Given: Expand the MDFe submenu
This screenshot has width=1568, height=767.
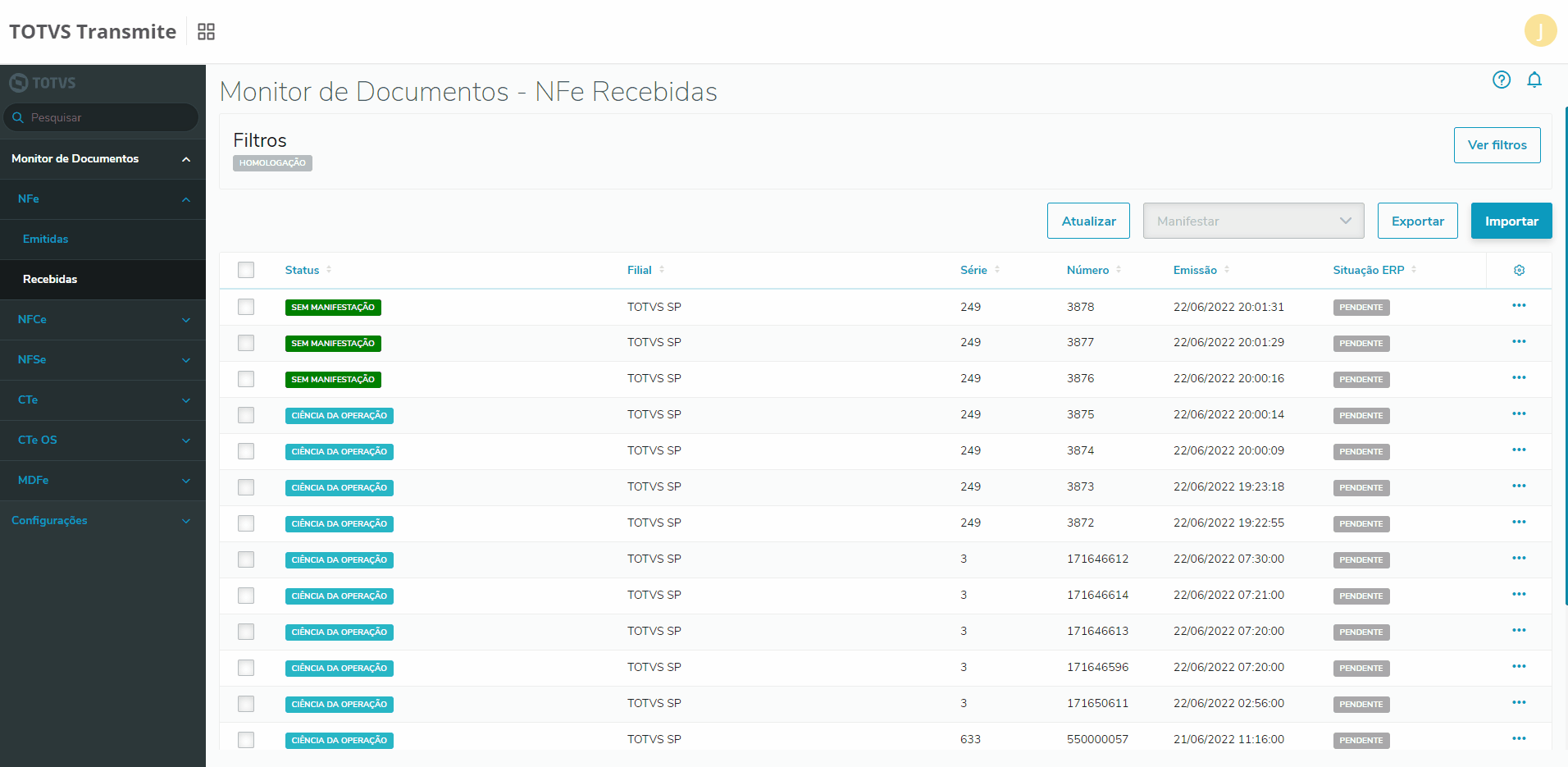Looking at the screenshot, I should [103, 481].
